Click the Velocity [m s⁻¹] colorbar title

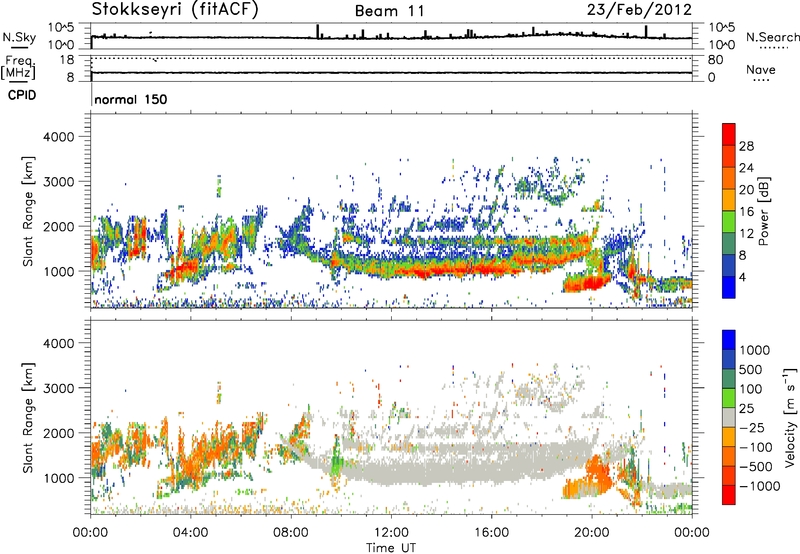click(x=790, y=417)
